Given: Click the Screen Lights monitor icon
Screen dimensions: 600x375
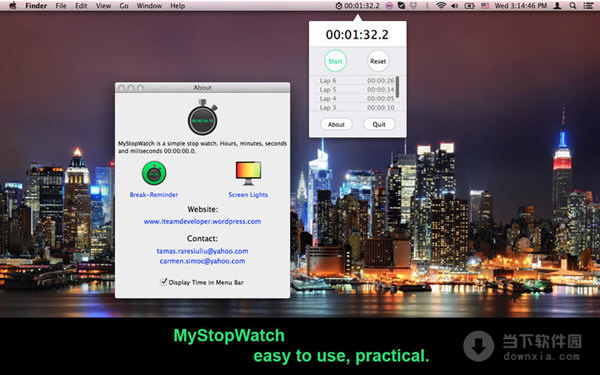Looking at the screenshot, I should pos(248,173).
